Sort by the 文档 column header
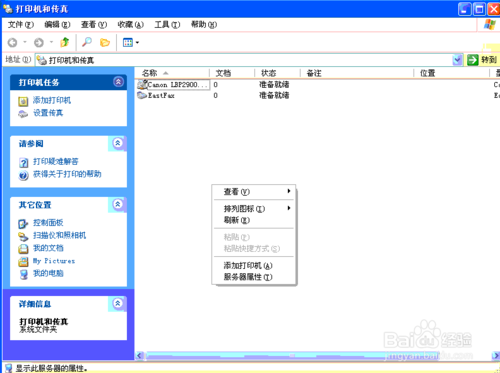 [x=232, y=73]
